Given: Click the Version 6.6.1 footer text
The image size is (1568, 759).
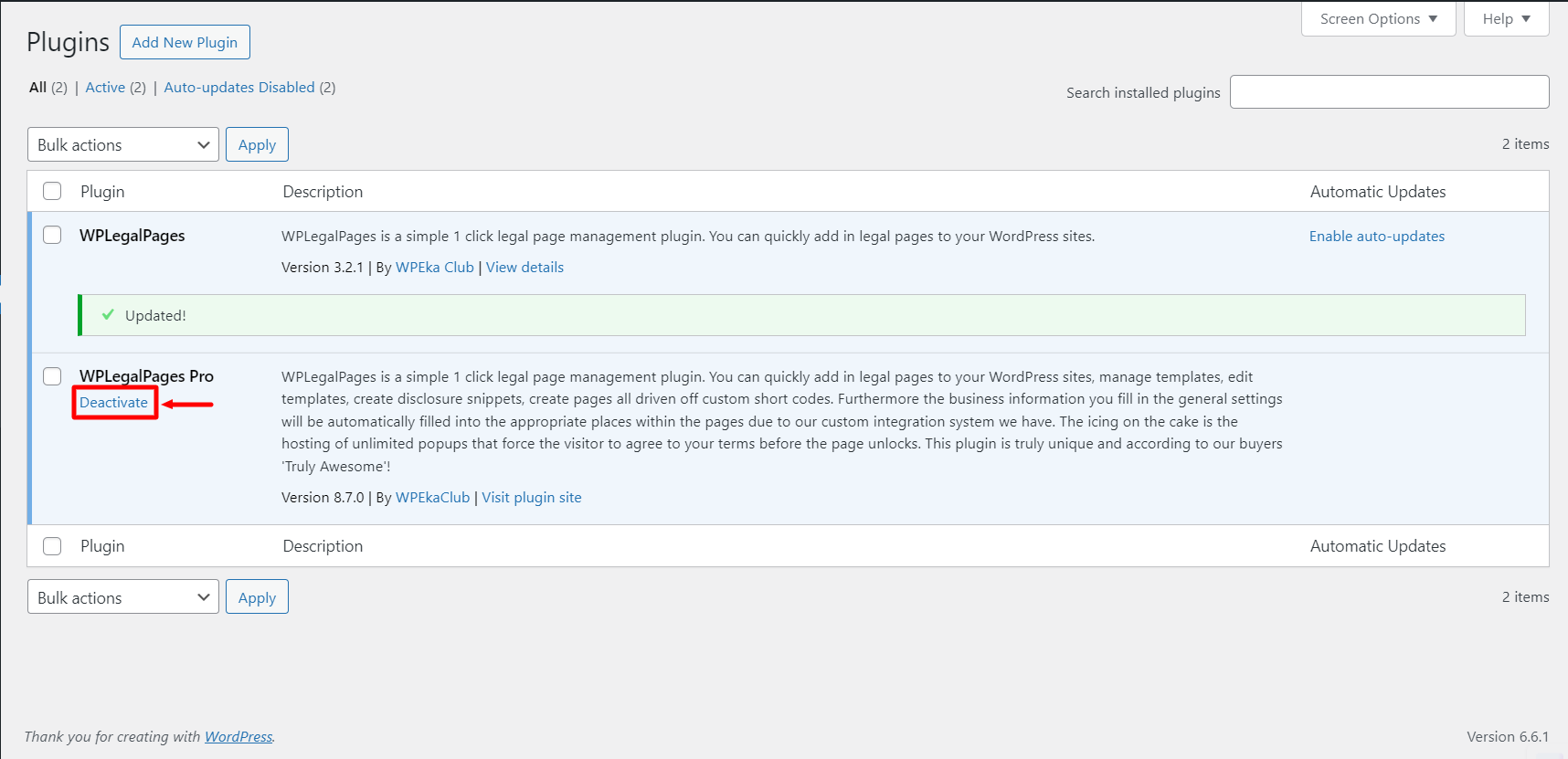Looking at the screenshot, I should (x=1508, y=737).
